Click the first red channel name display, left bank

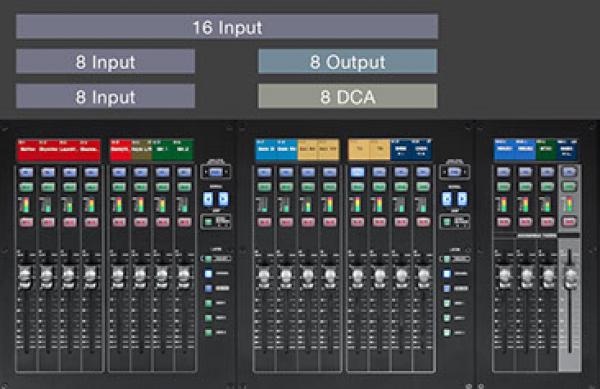(x=27, y=150)
